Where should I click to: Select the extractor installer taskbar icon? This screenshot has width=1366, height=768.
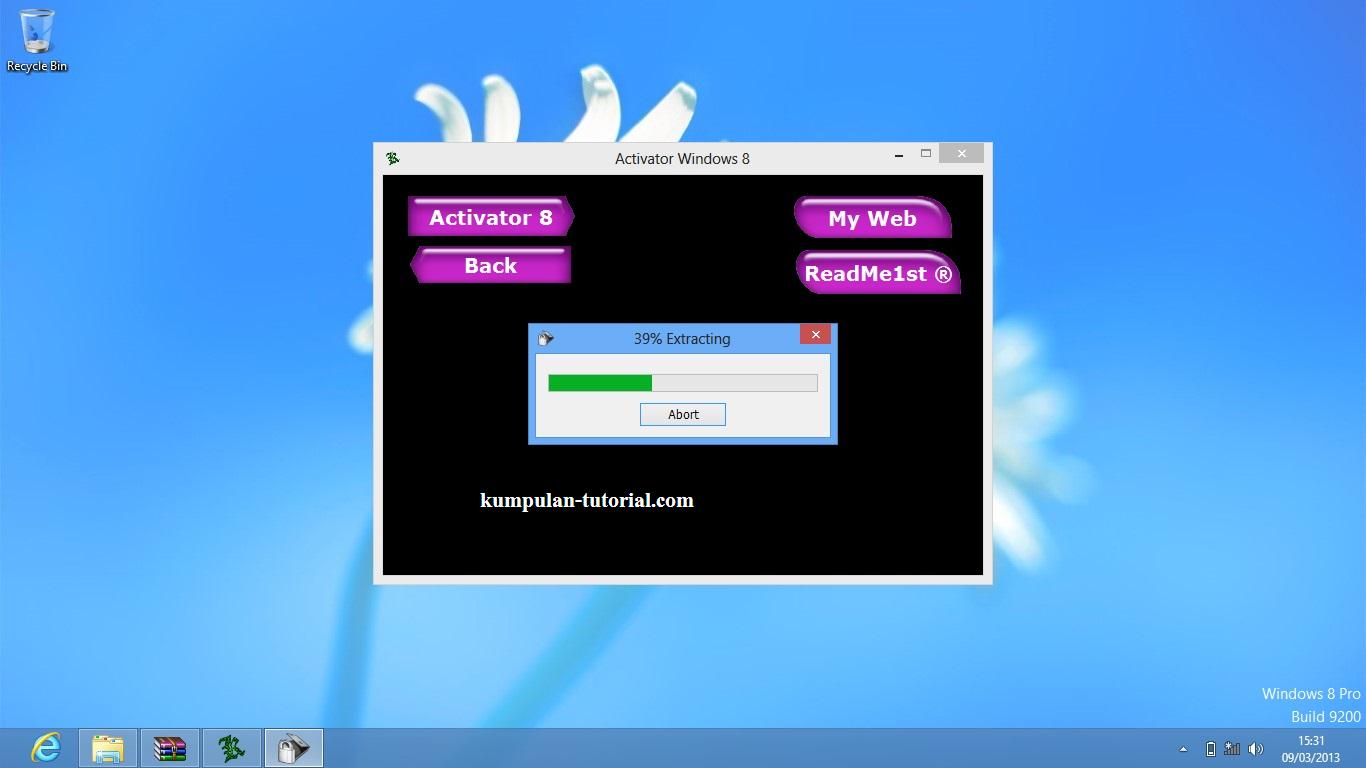tap(294, 748)
